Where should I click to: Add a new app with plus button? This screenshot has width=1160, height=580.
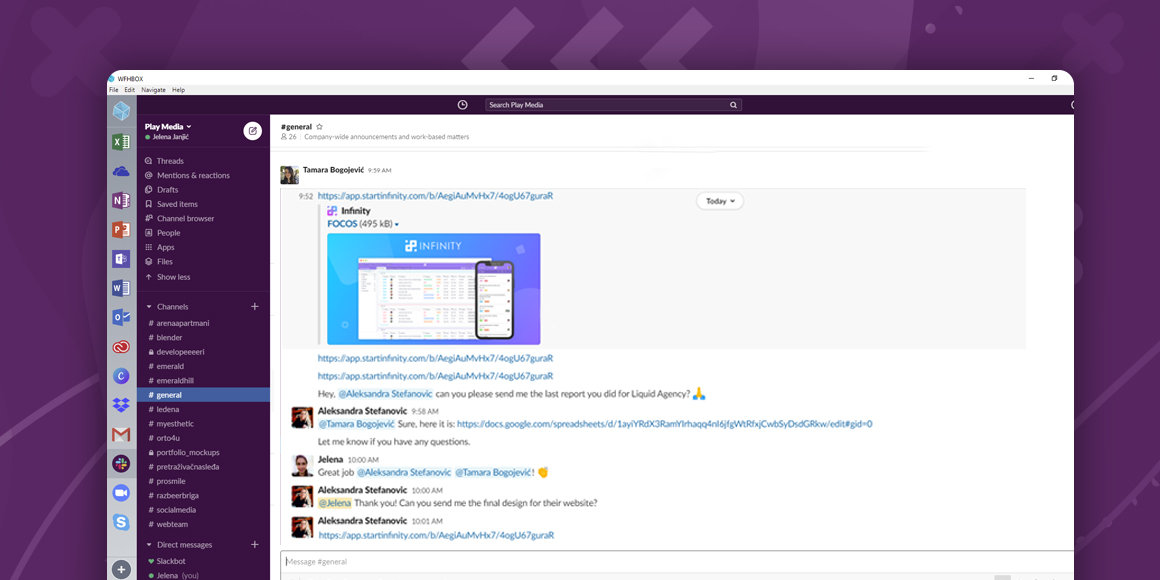[121, 570]
